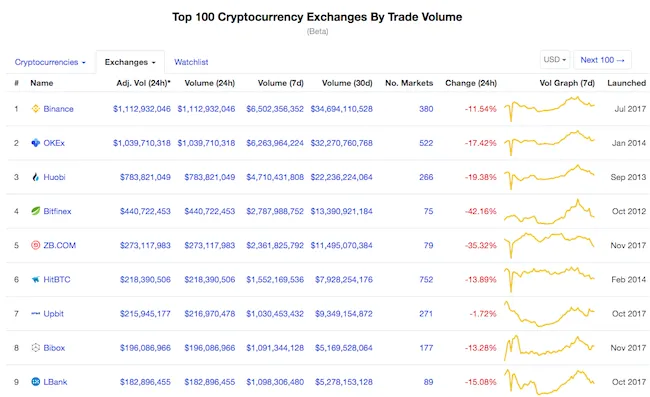650x397 pixels.
Task: Click Upbit markets count 271
Action: coord(426,314)
